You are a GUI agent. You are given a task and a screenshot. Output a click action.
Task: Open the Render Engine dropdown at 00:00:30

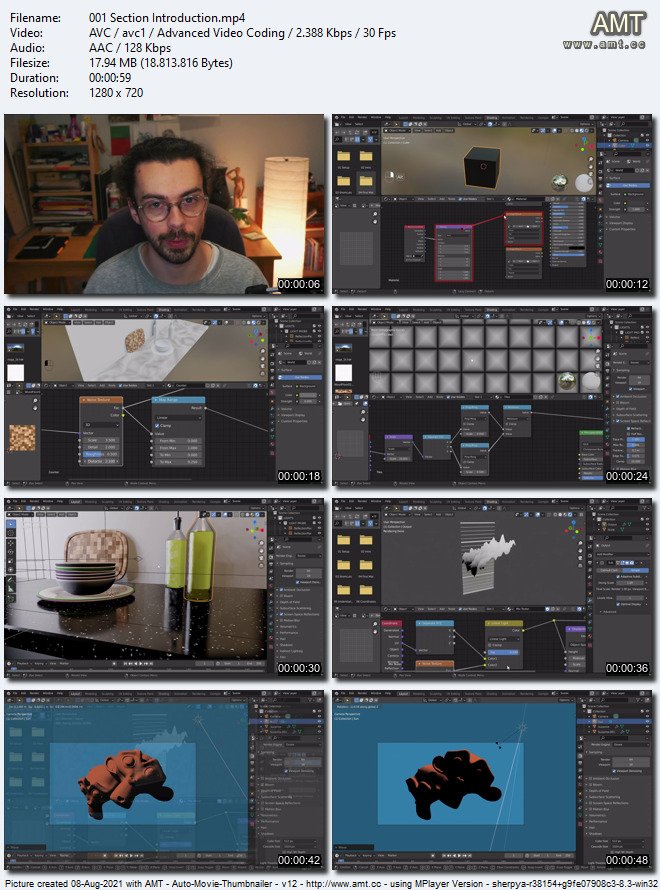[x=309, y=556]
